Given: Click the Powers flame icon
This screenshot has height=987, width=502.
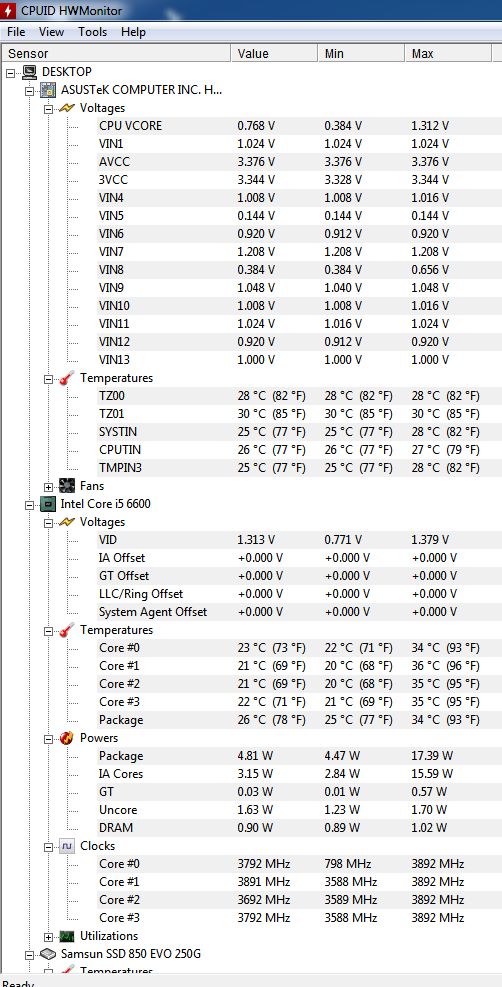Looking at the screenshot, I should (67, 738).
